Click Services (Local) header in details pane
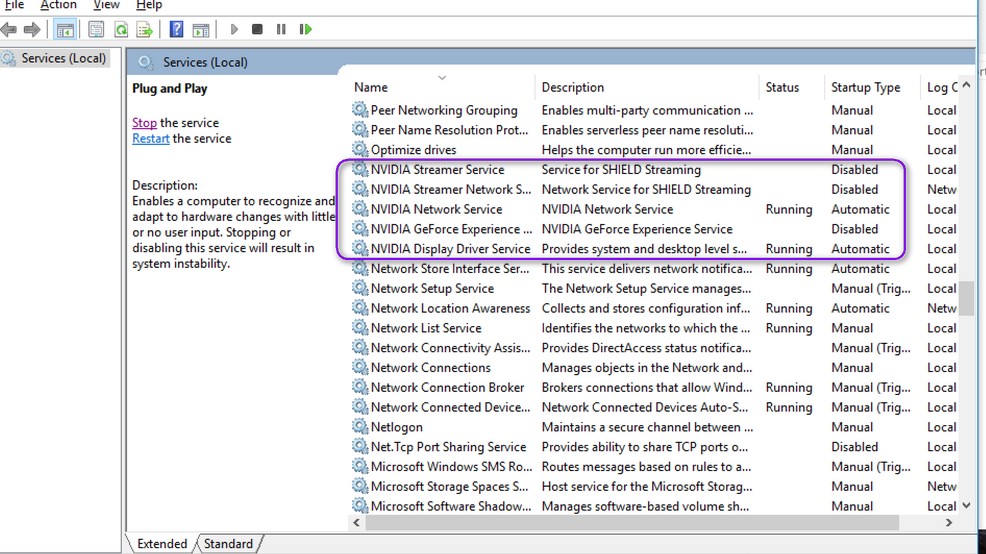The image size is (986, 554). coord(205,62)
